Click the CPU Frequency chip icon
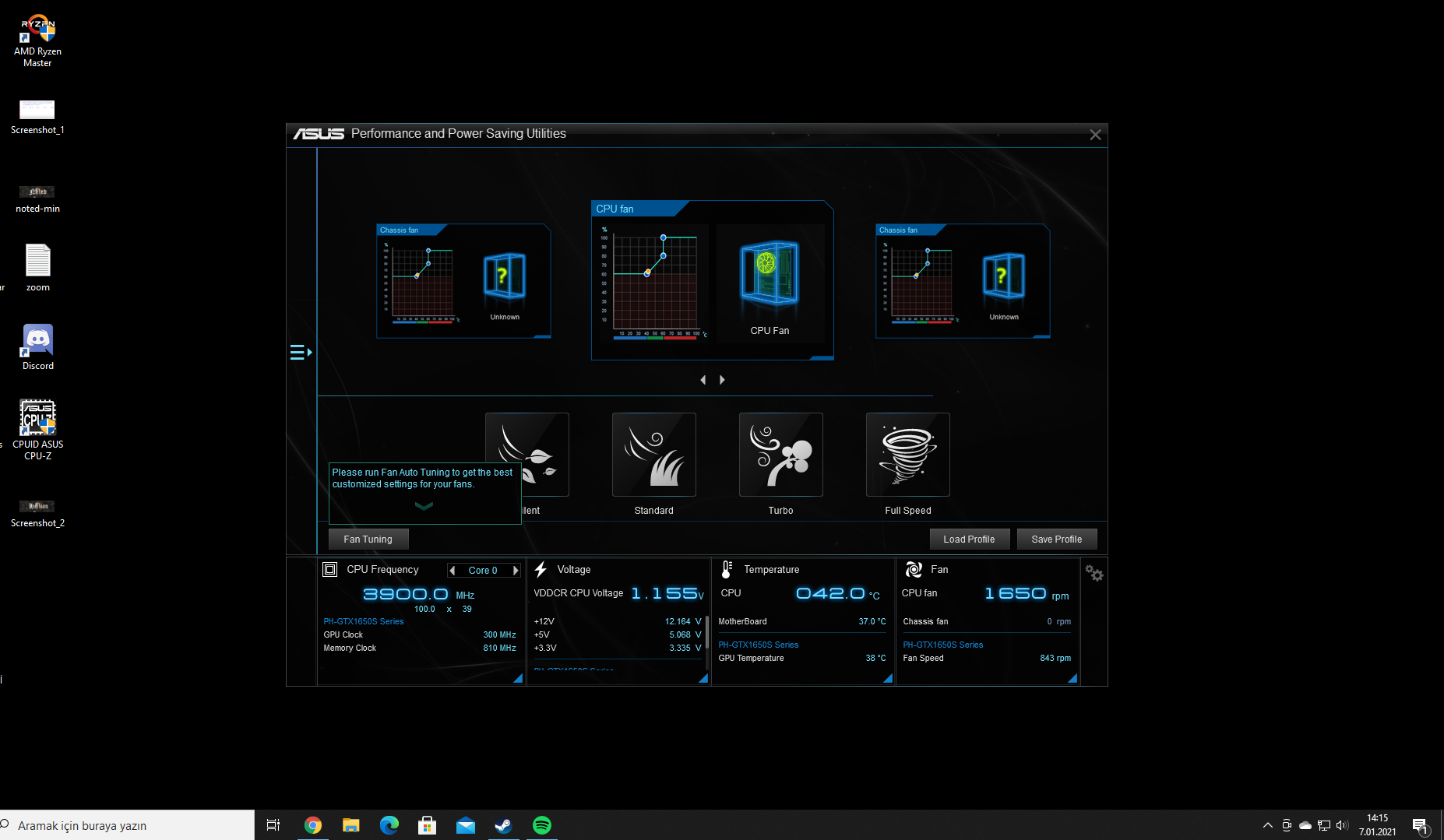1444x840 pixels. click(330, 569)
